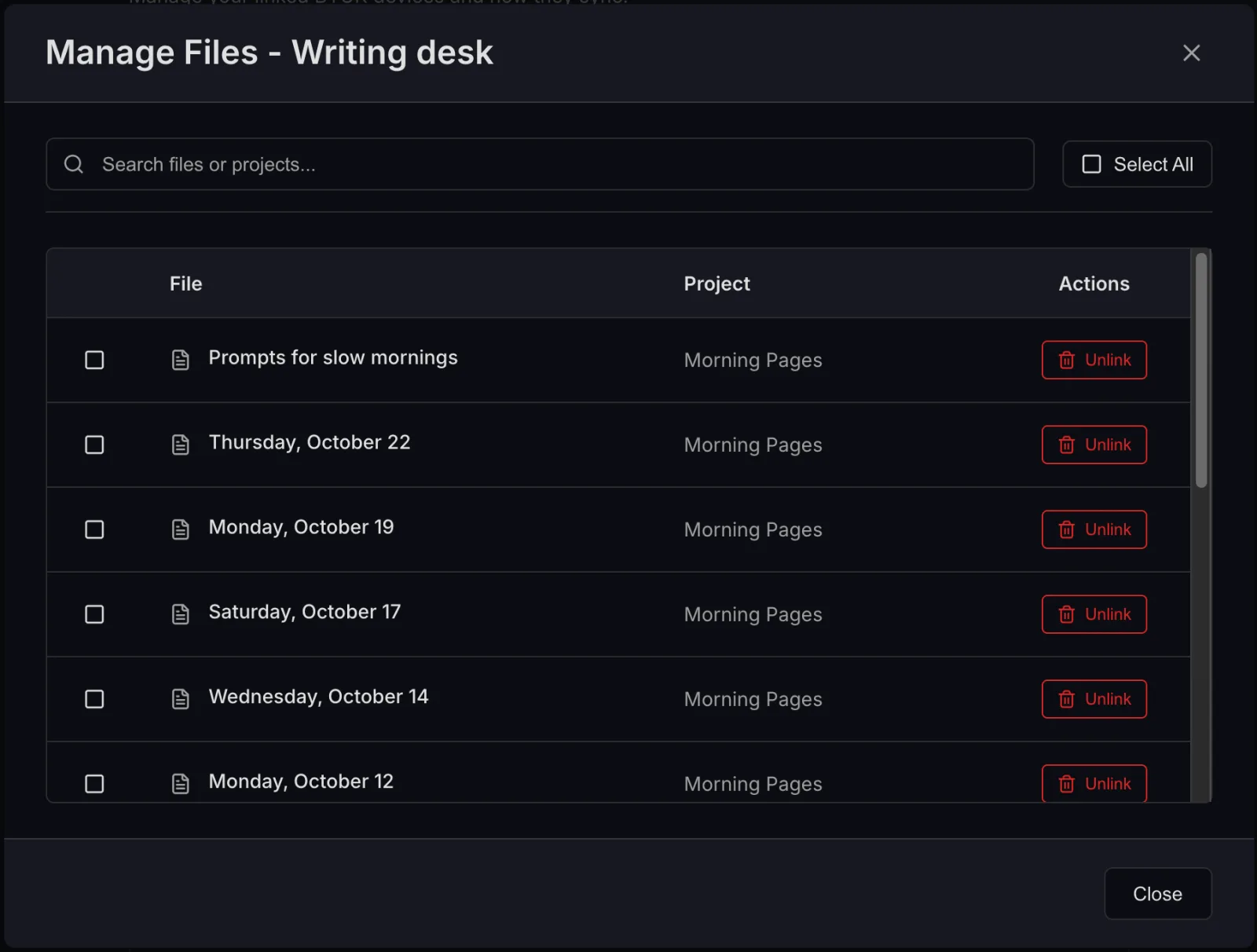Click the Actions column header

tap(1094, 284)
